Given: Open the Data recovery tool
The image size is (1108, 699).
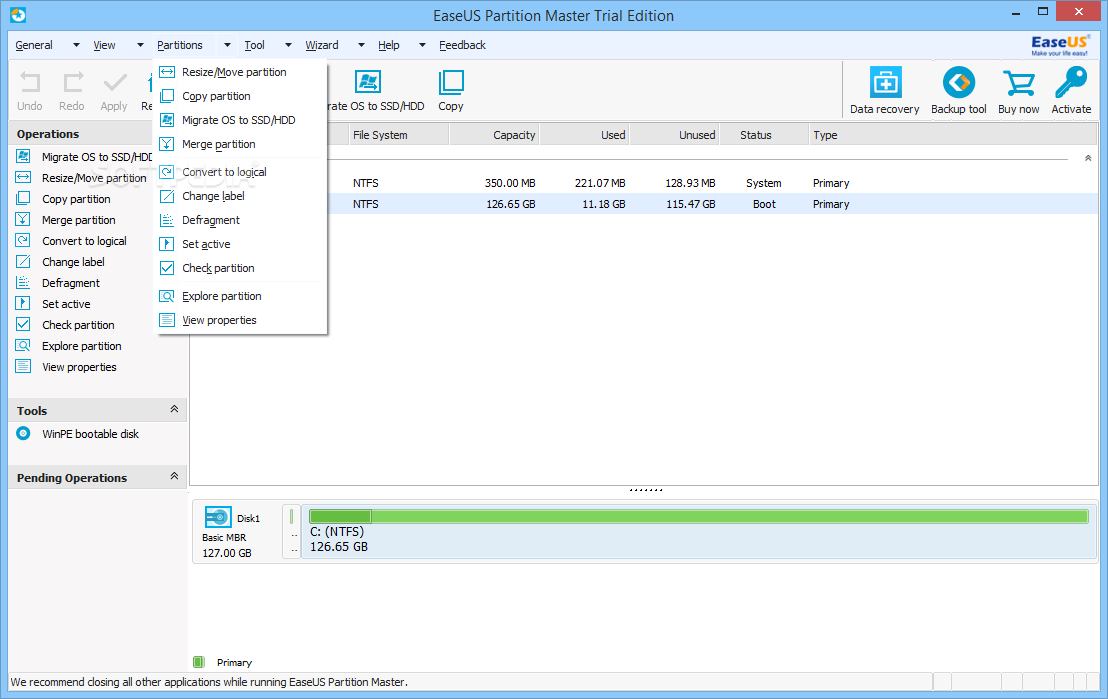Looking at the screenshot, I should point(885,83).
